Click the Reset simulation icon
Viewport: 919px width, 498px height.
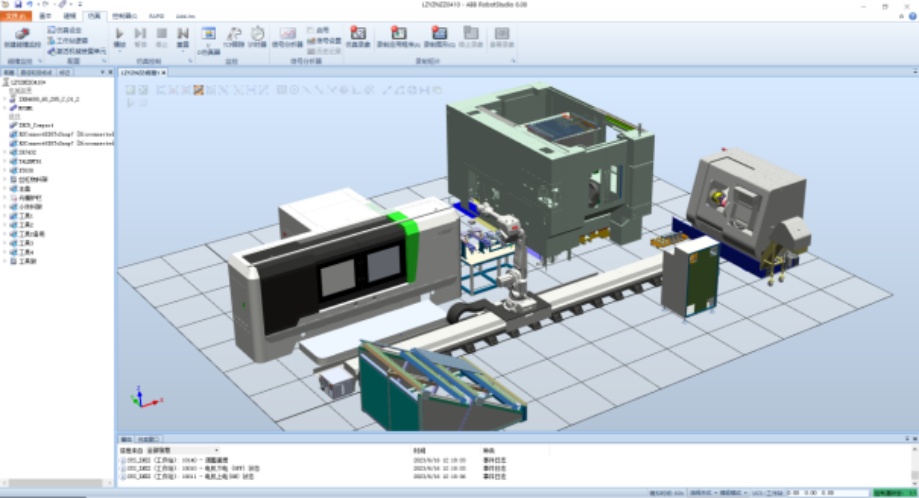coord(183,36)
